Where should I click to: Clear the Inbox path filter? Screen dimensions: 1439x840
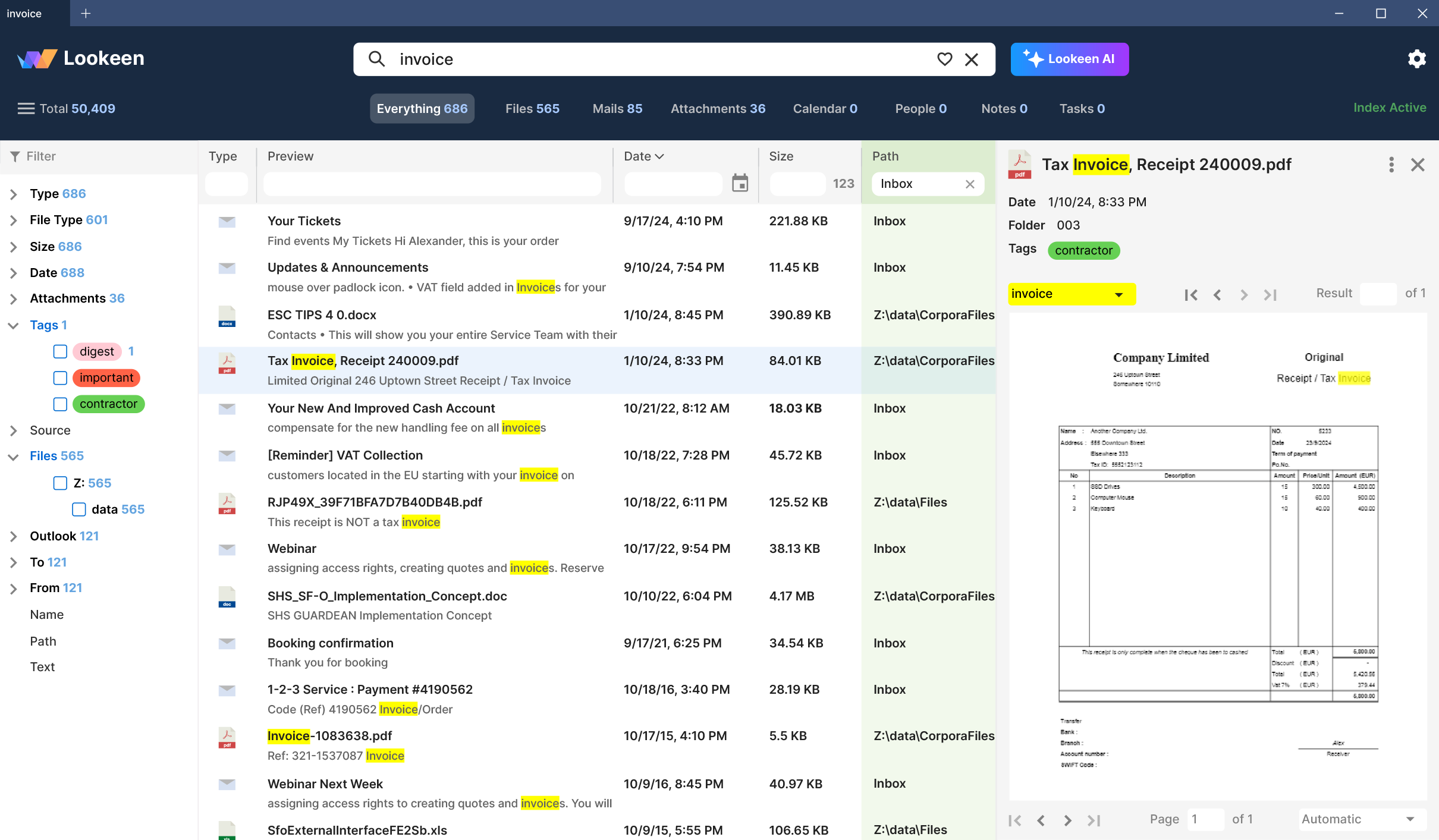(970, 184)
